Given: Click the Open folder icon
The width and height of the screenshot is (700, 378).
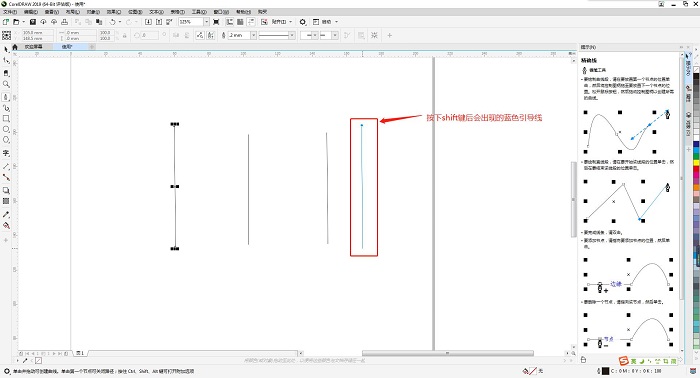Looking at the screenshot, I should click(16, 21).
